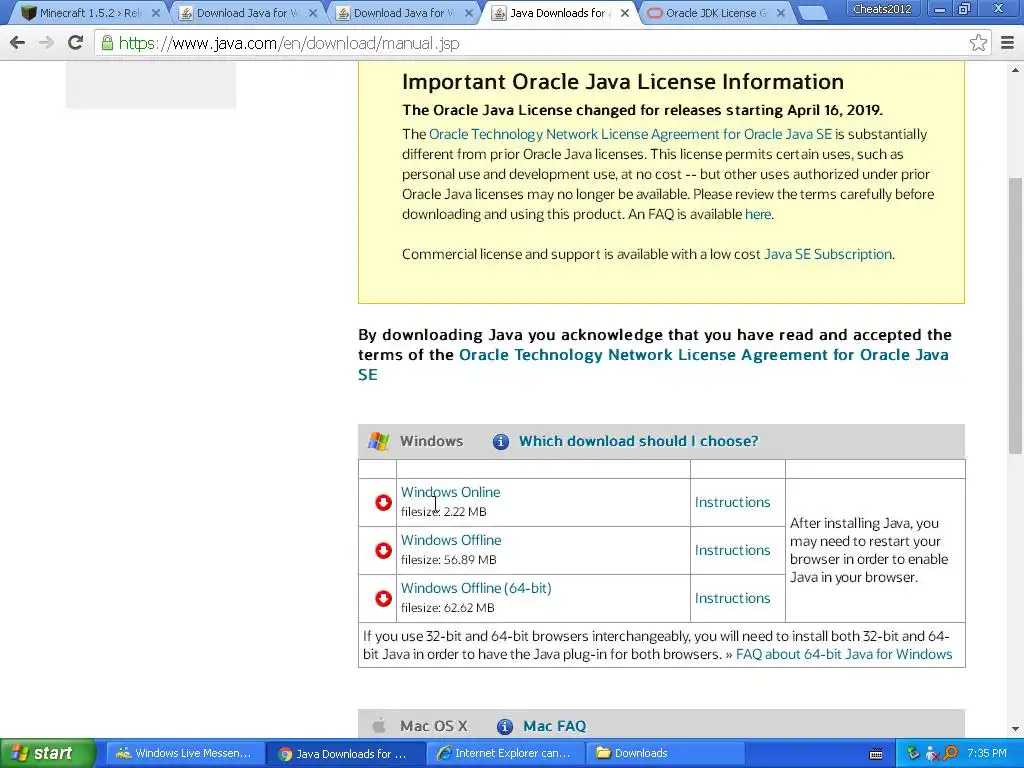1024x768 pixels.
Task: Click the browser forward arrow
Action: pos(46,43)
